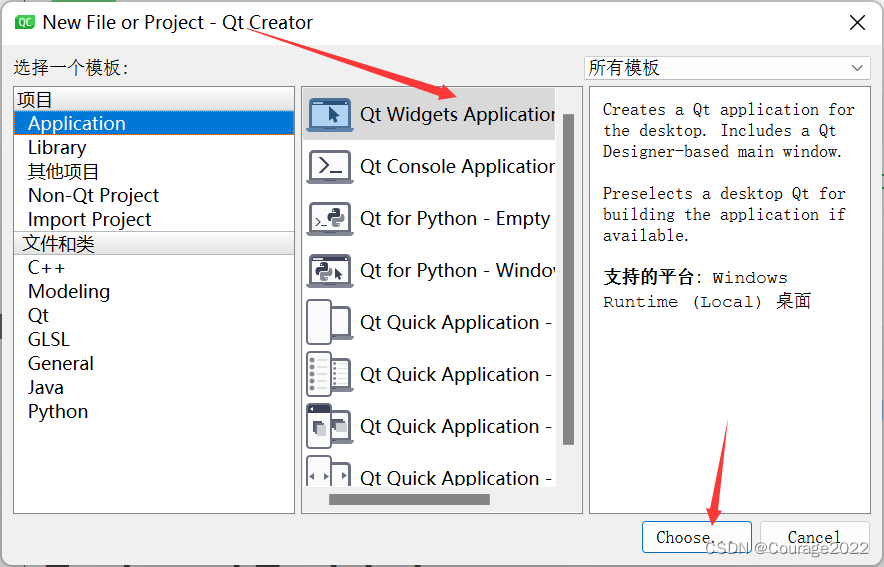The height and width of the screenshot is (567, 884).
Task: Select Modeling file category
Action: (x=154, y=291)
